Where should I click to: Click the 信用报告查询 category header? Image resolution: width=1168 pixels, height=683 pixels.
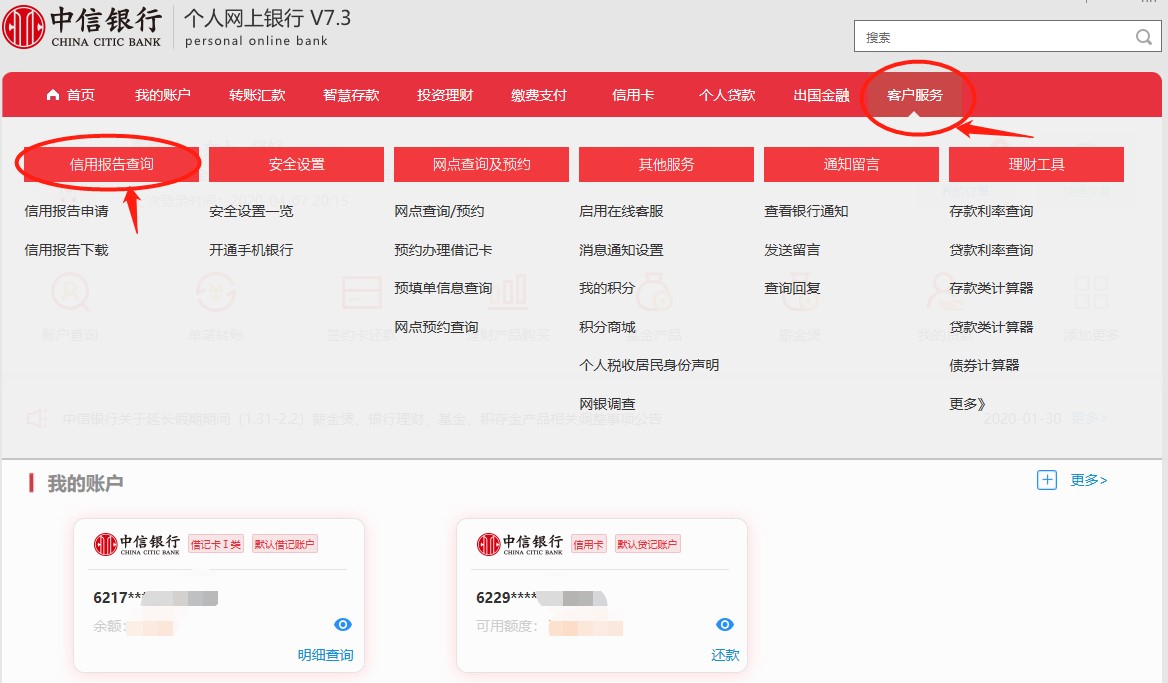pyautogui.click(x=112, y=164)
